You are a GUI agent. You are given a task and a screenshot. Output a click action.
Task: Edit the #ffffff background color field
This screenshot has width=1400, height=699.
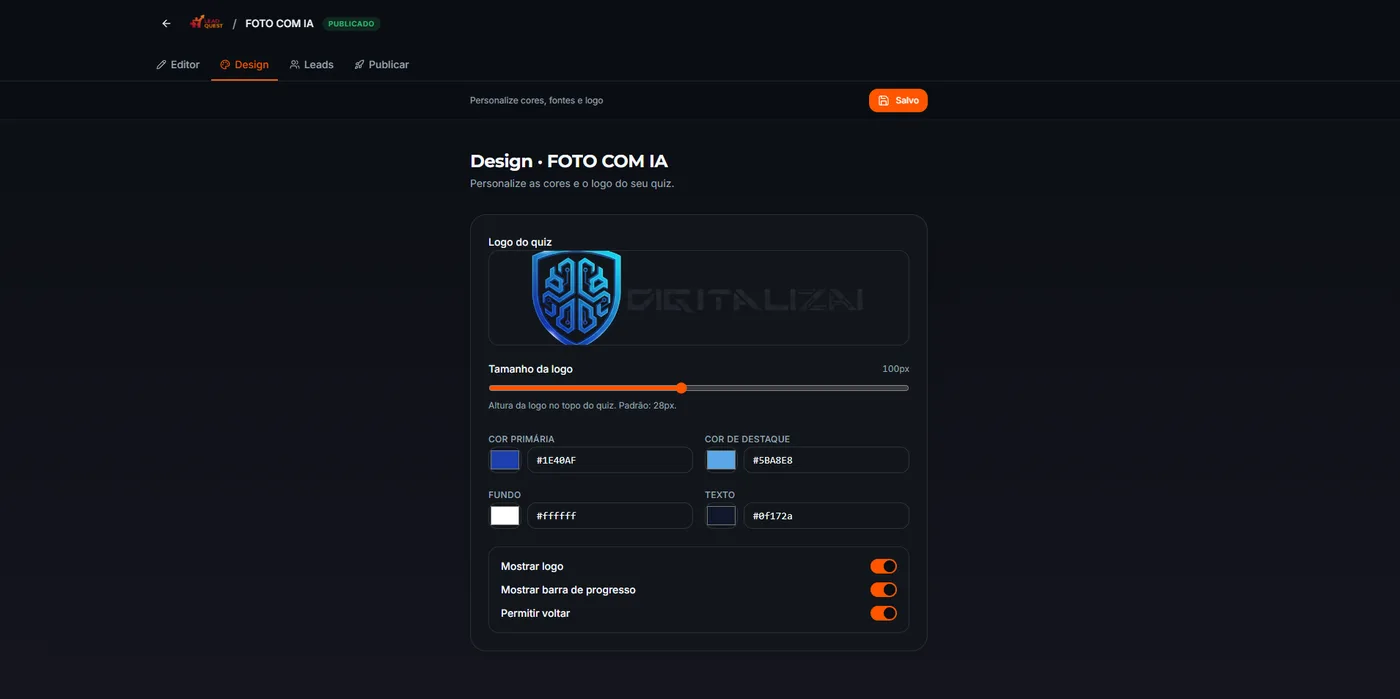[610, 516]
